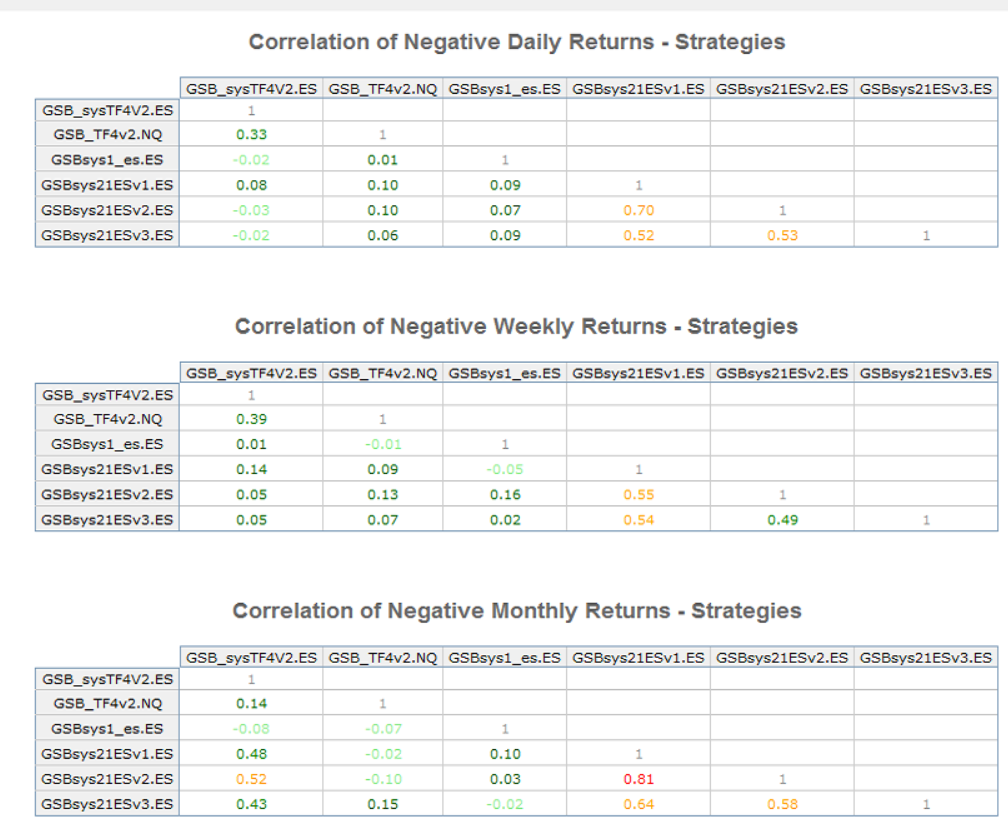
Task: Click the 0.43 monthly correlation value
Action: (251, 804)
